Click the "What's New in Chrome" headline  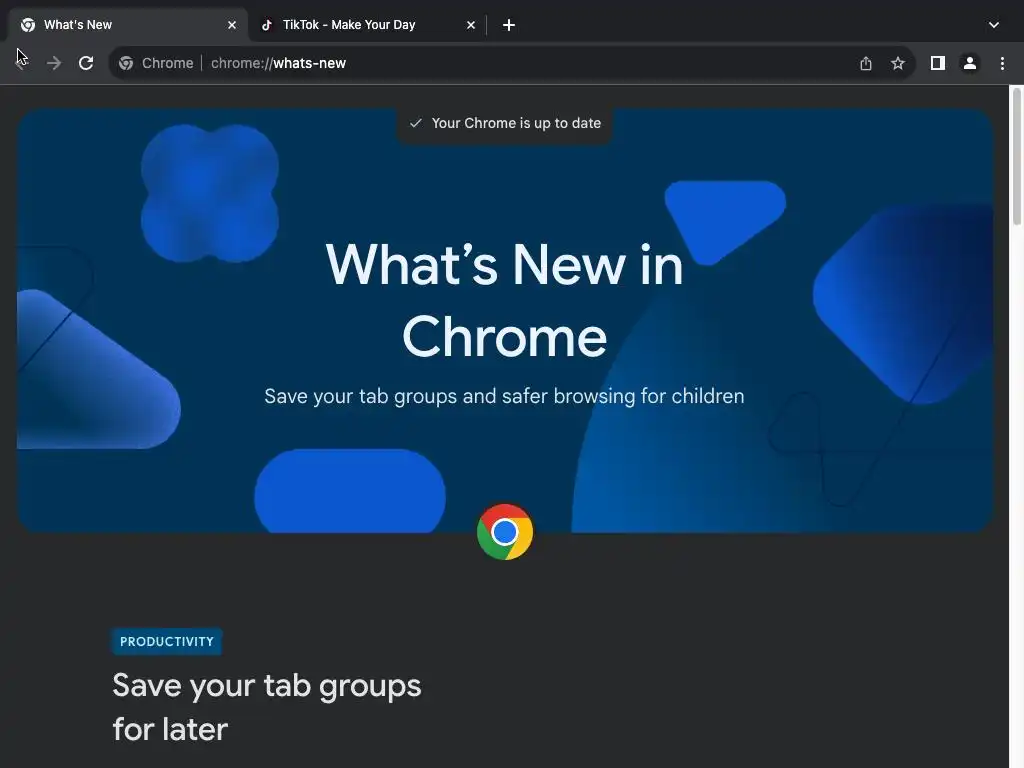[x=505, y=300]
